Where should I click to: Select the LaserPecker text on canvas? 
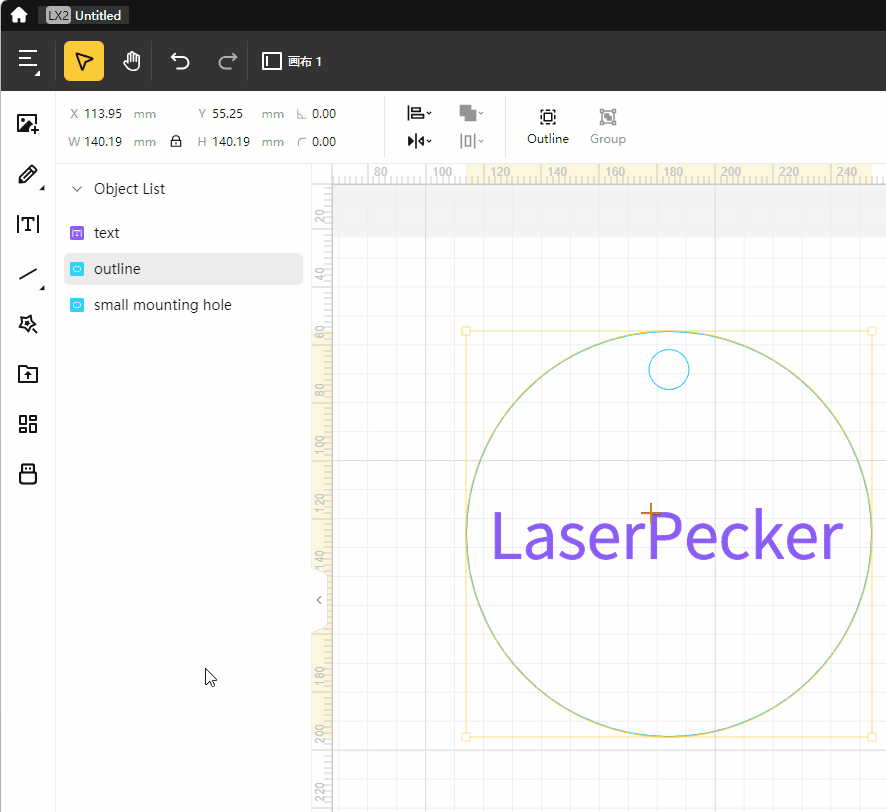point(667,536)
